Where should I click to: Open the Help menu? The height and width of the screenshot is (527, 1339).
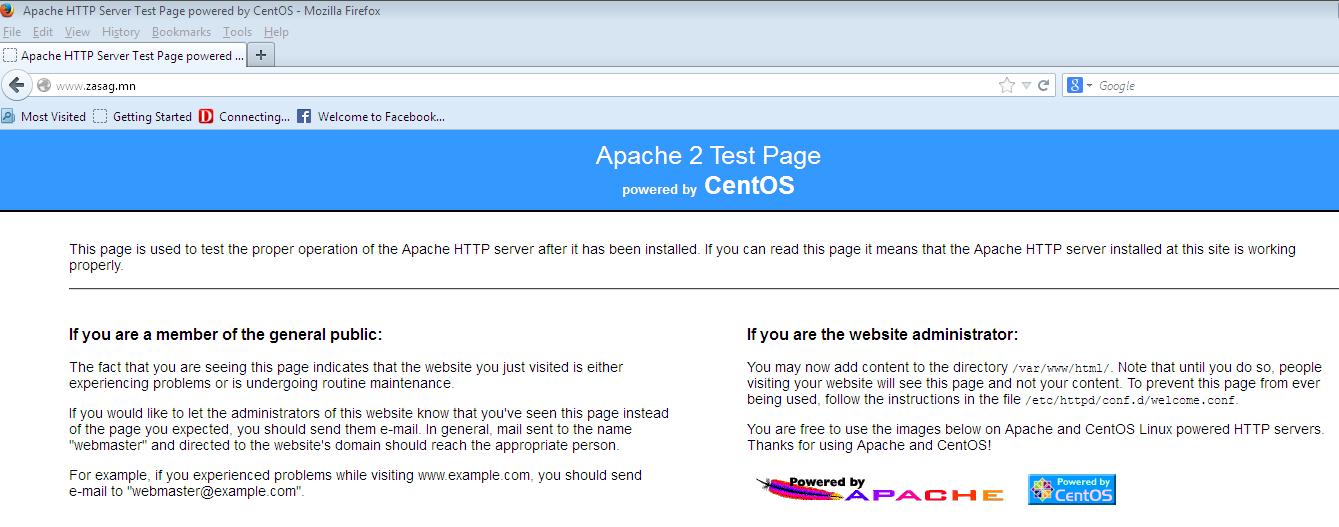[276, 32]
